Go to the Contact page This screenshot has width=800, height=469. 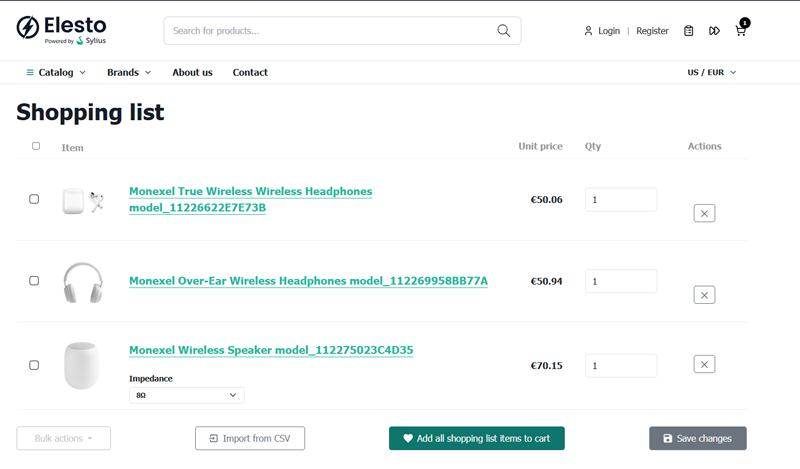coord(250,72)
